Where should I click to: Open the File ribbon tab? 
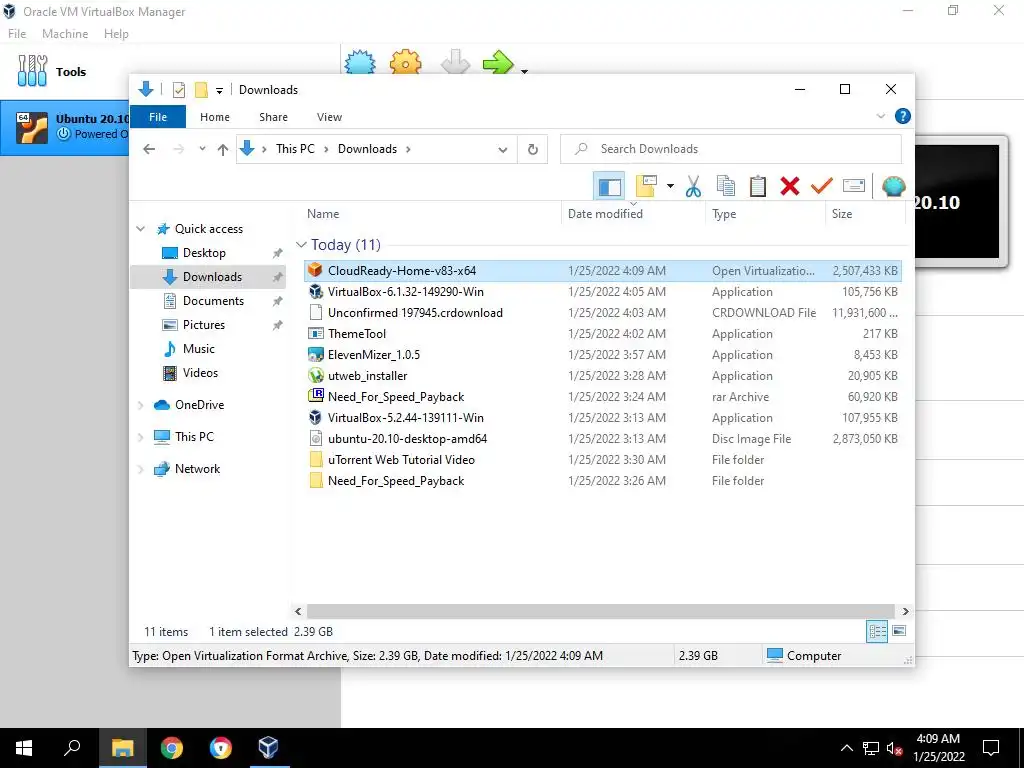click(x=158, y=117)
